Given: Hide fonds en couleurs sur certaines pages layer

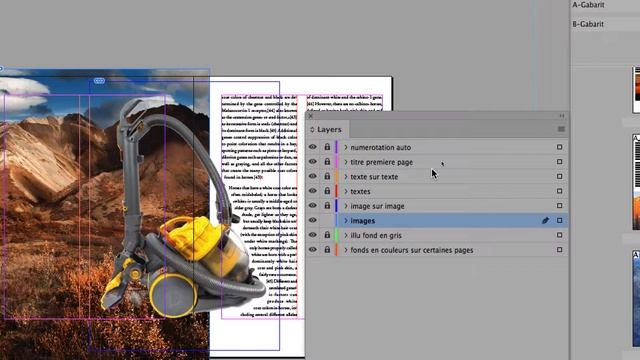Looking at the screenshot, I should click(x=313, y=250).
